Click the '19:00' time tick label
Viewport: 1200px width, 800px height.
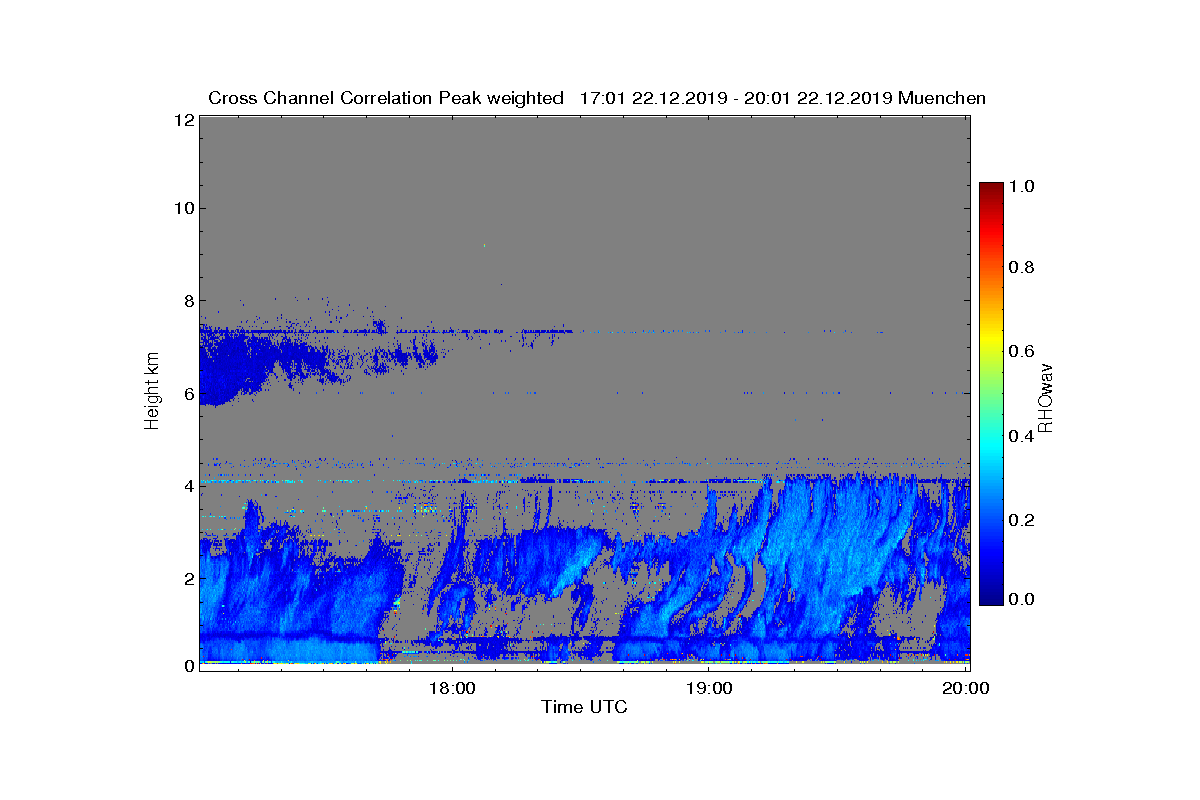(x=708, y=688)
